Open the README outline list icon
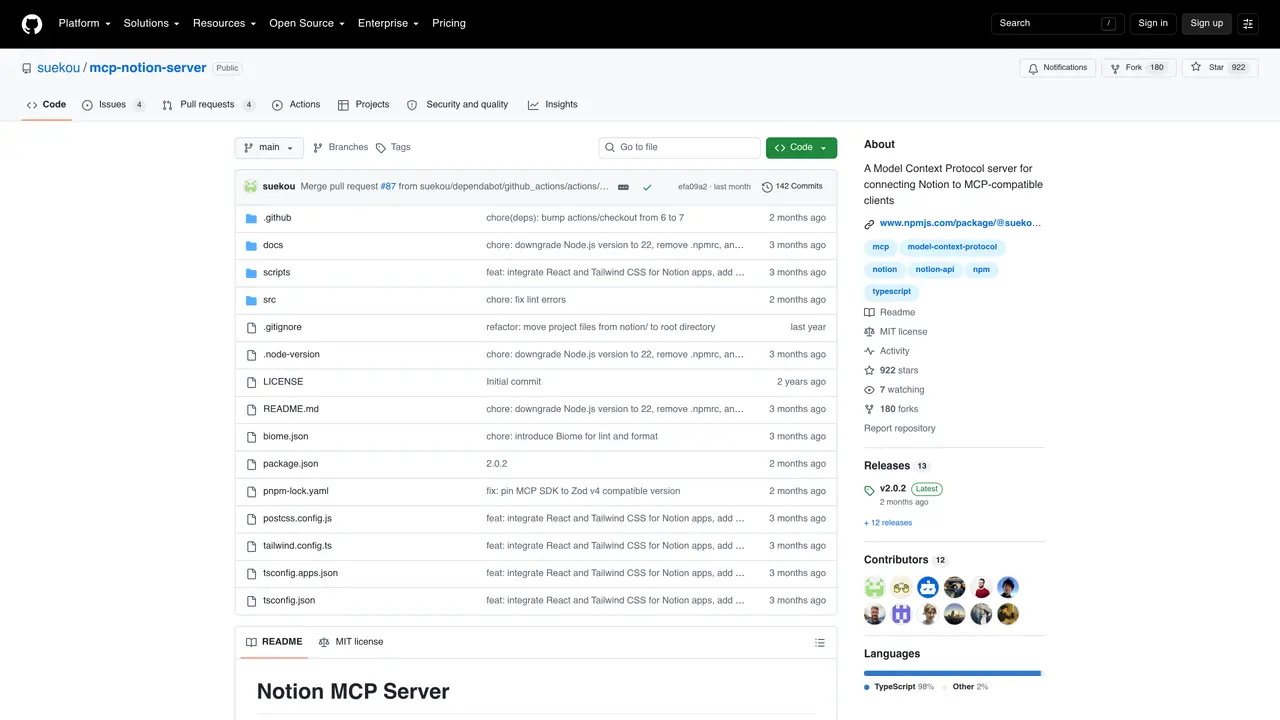The image size is (1280, 720). 820,642
